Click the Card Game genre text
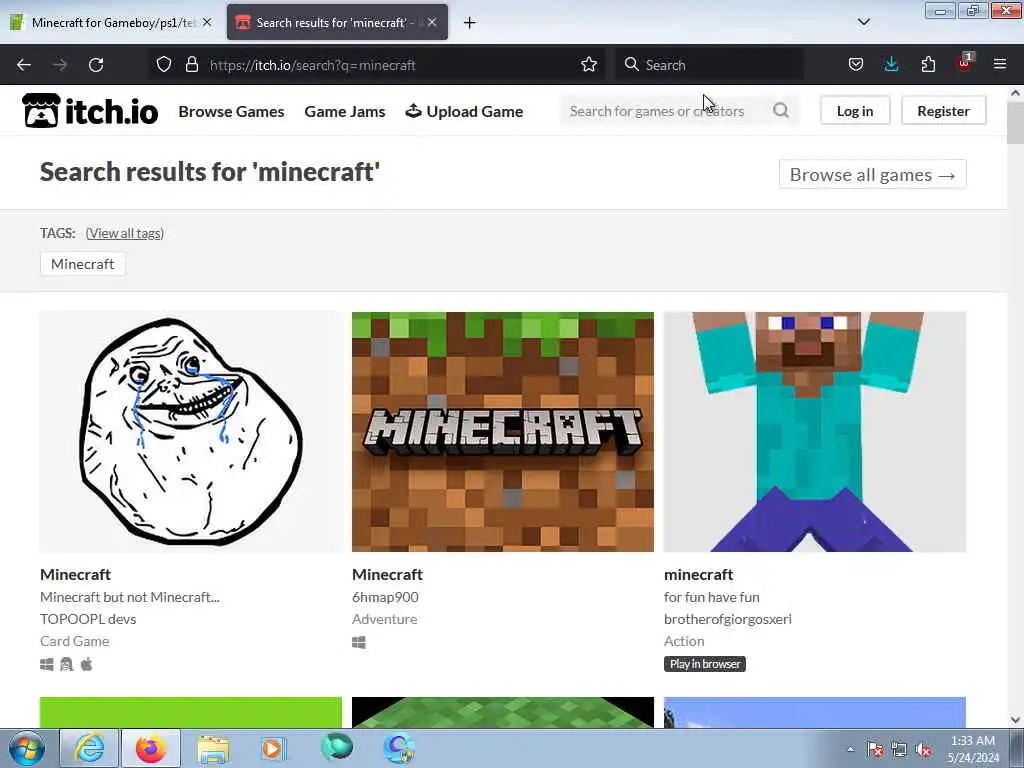This screenshot has height=768, width=1024. (x=74, y=641)
